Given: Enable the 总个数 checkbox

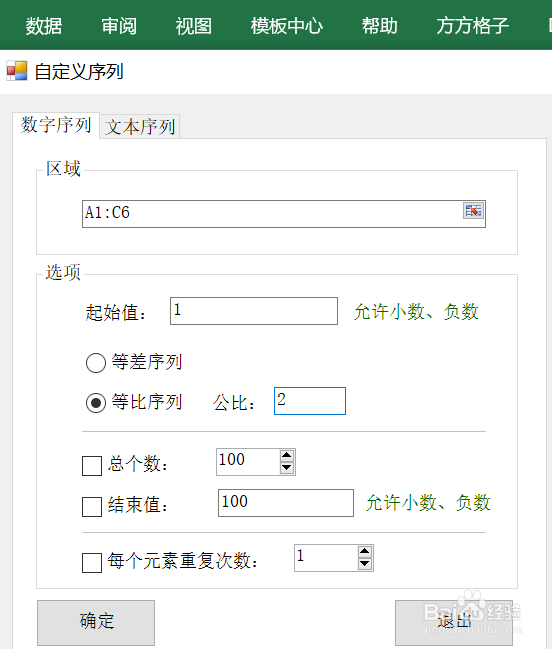Looking at the screenshot, I should pyautogui.click(x=92, y=466).
